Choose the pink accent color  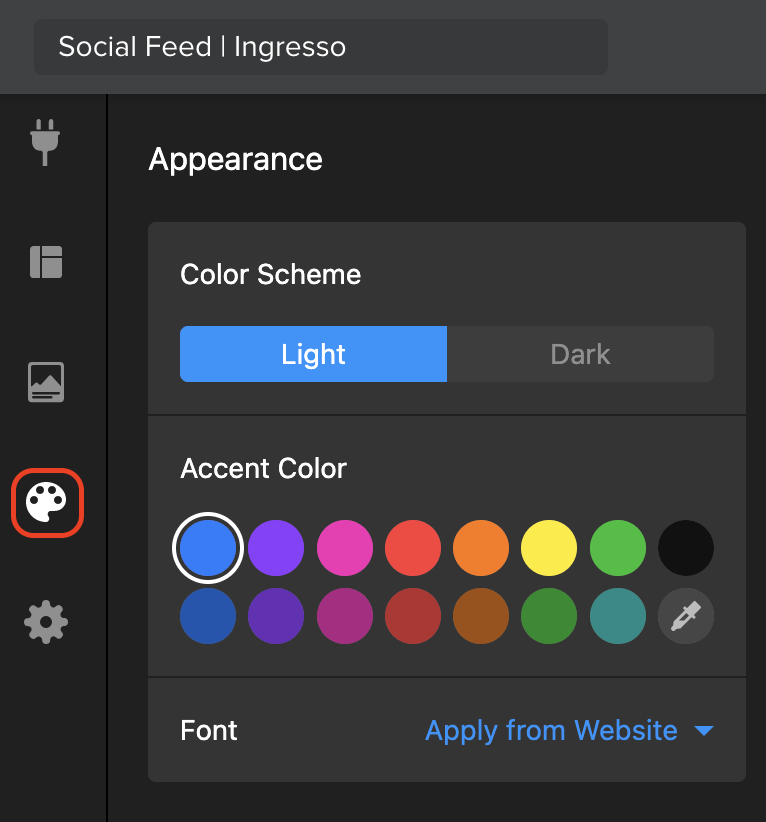point(344,548)
